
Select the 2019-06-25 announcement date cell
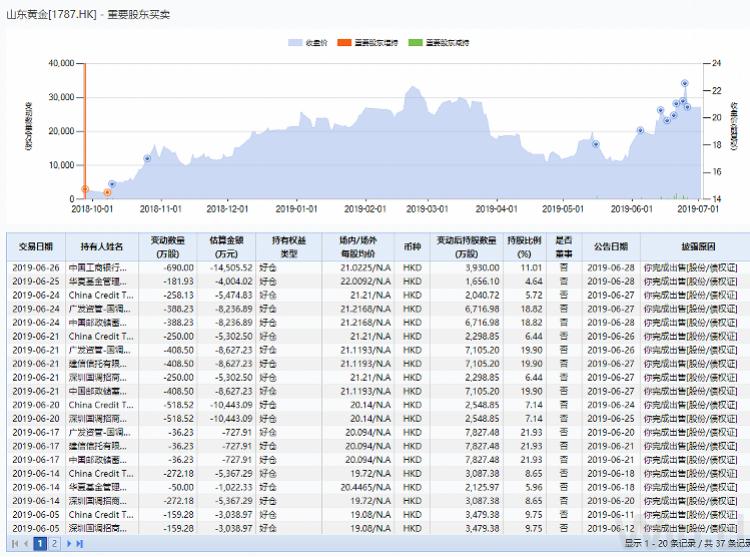pos(611,418)
